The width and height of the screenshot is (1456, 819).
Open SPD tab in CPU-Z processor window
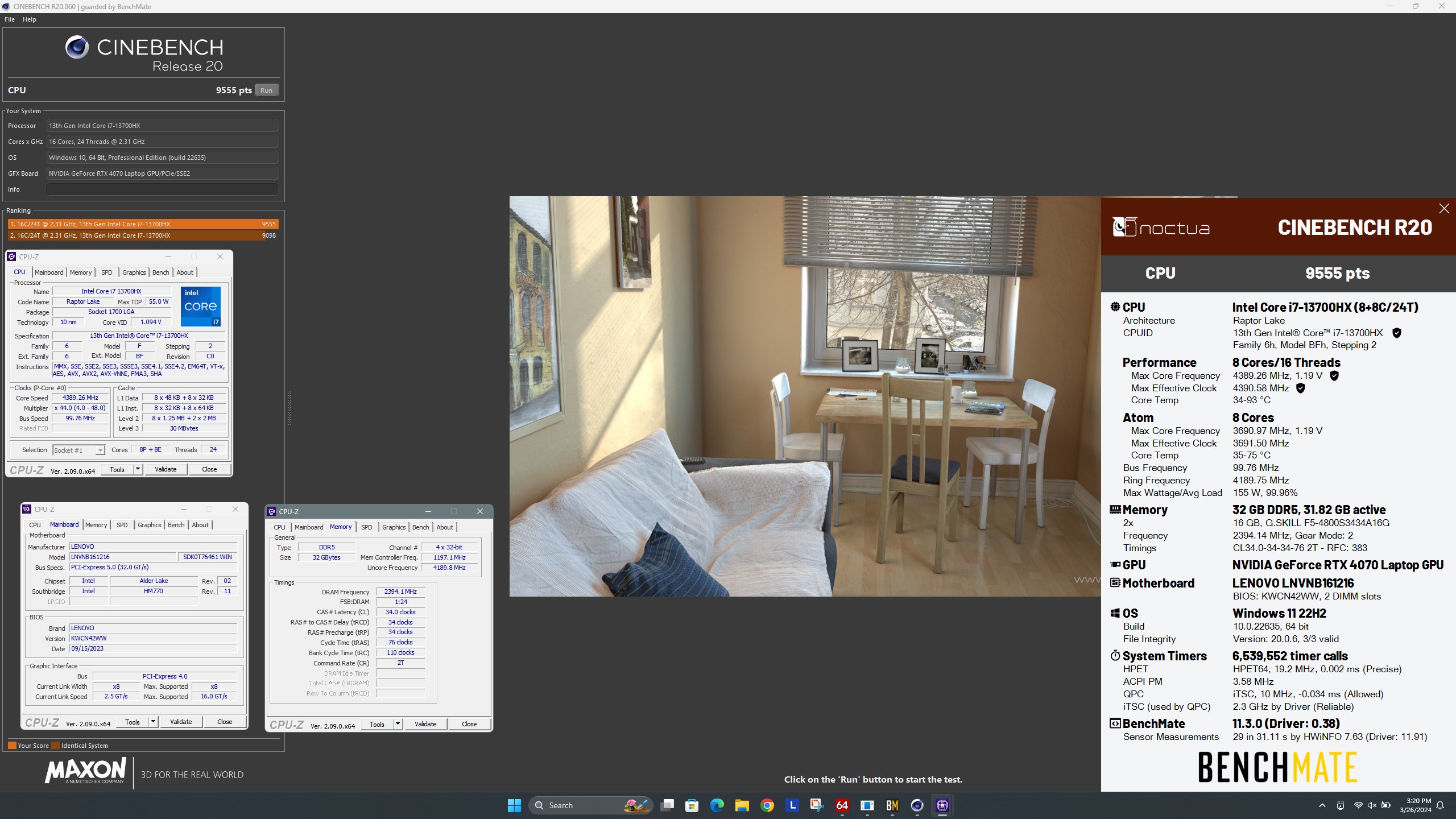(x=107, y=272)
